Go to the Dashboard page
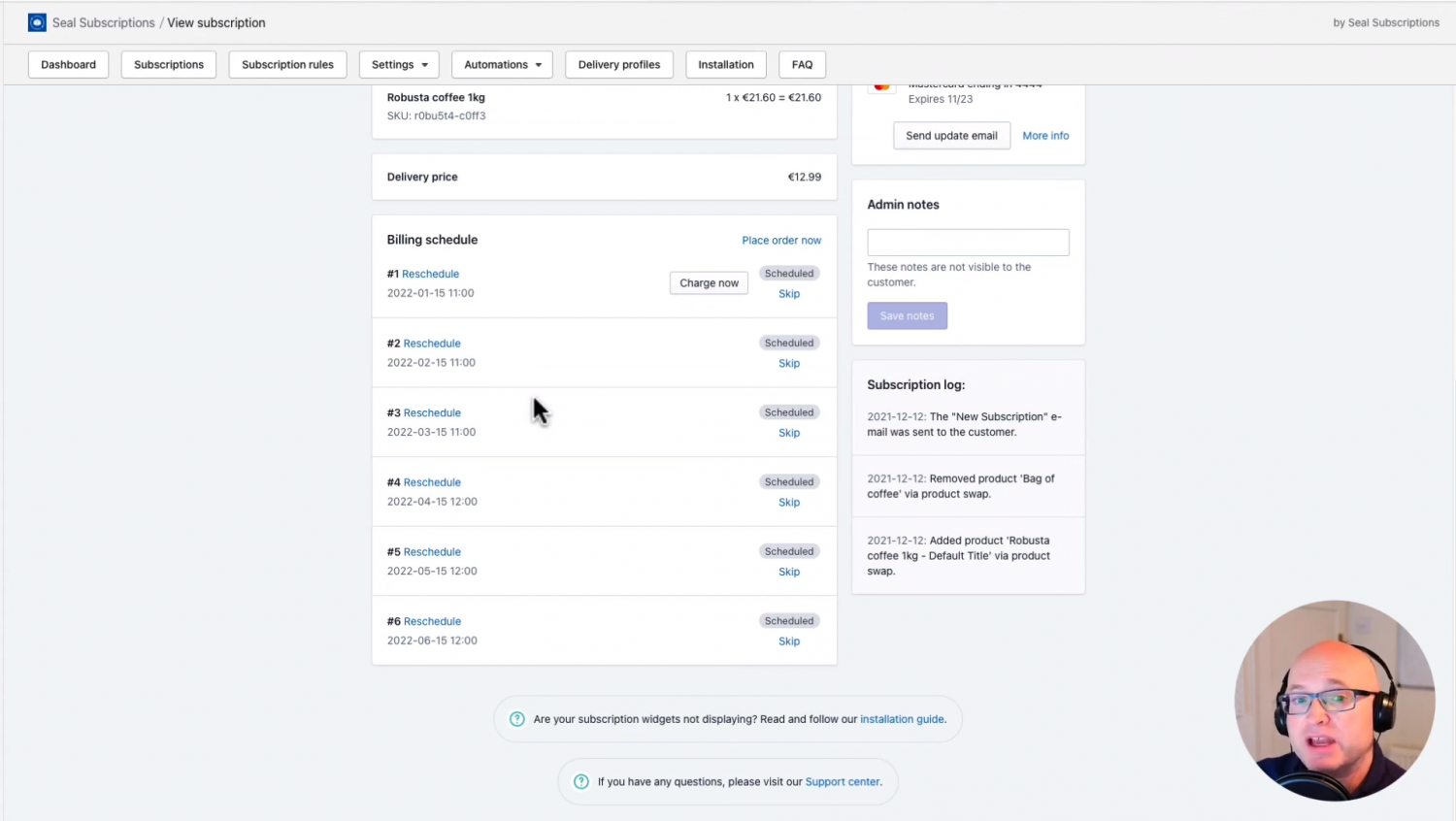This screenshot has width=1456, height=821. (x=67, y=64)
